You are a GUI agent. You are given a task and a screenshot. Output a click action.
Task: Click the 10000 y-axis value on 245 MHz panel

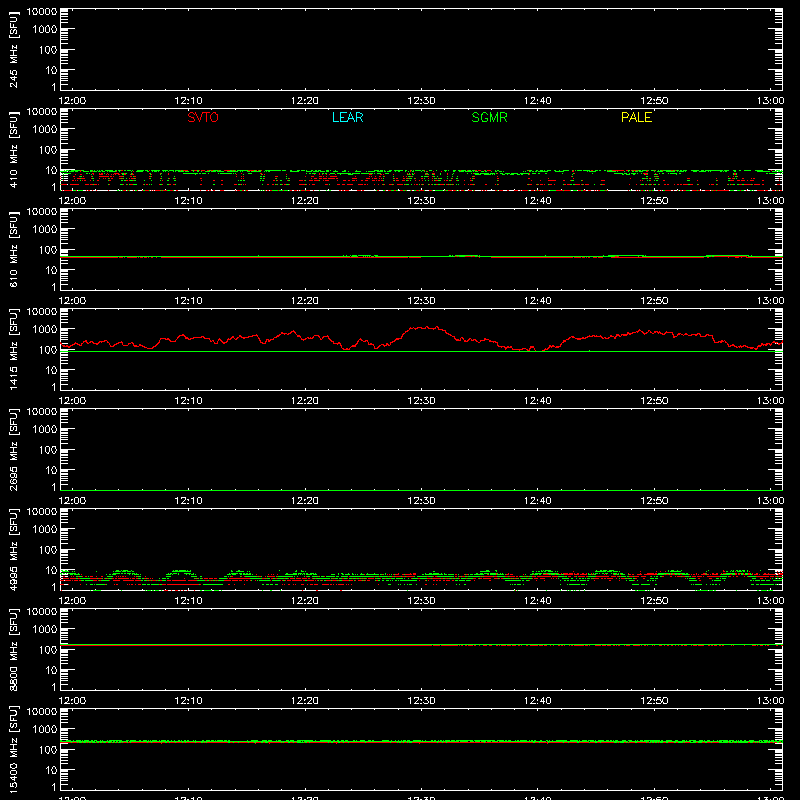pos(42,12)
